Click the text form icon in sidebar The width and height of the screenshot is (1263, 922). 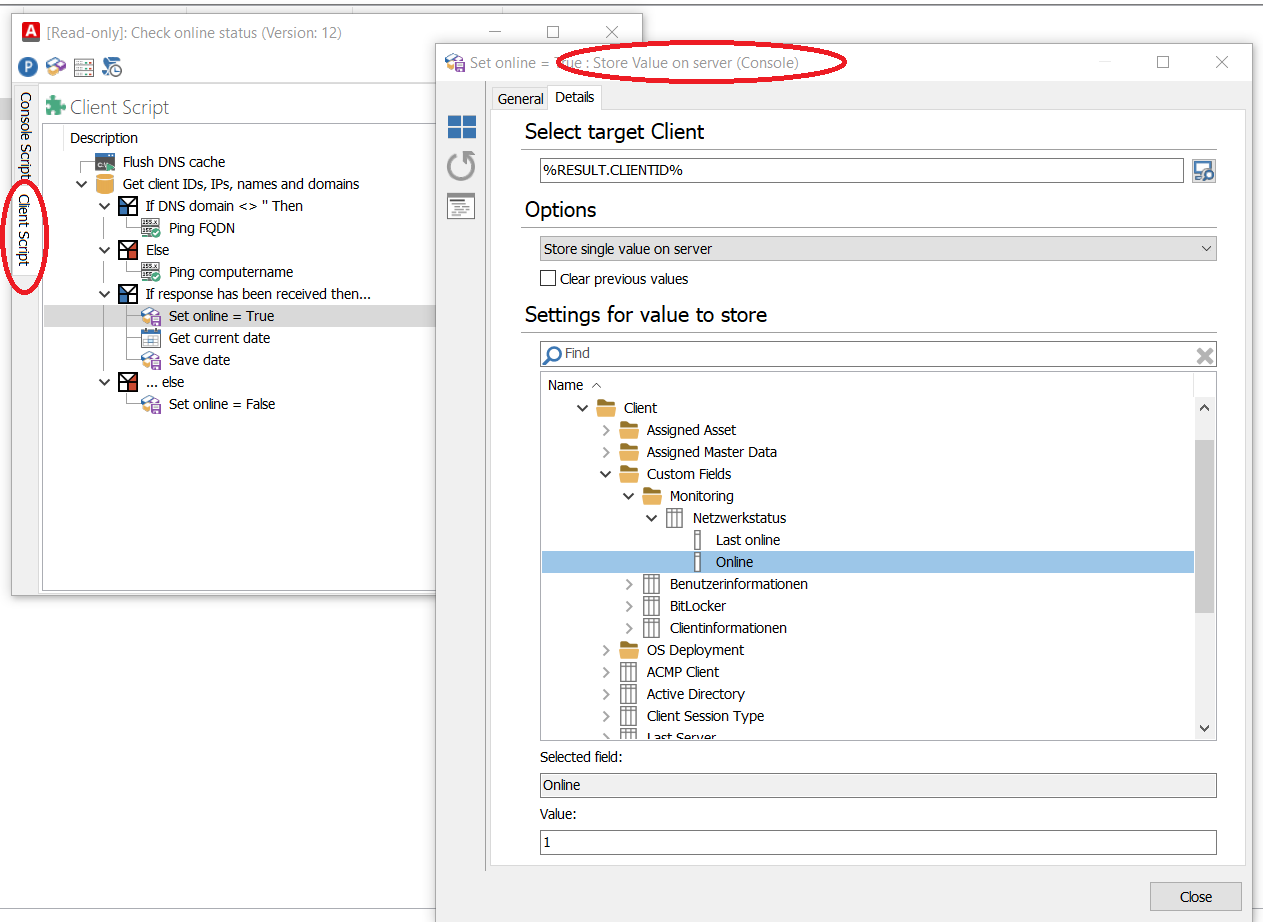pos(462,206)
